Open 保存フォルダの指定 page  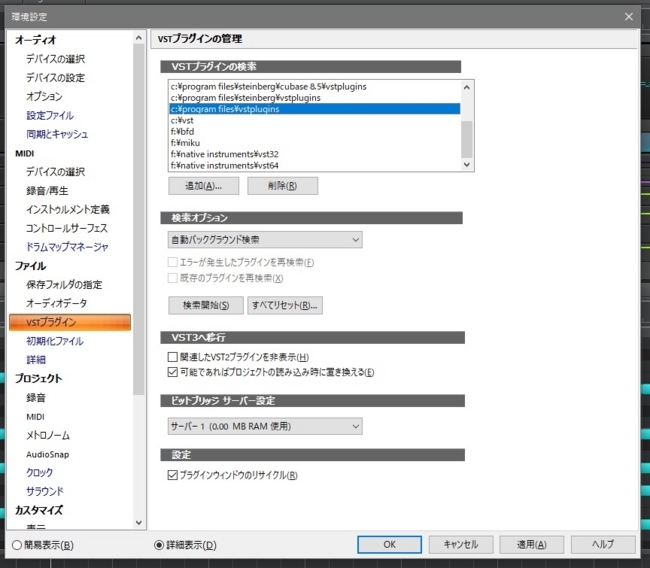pos(64,284)
